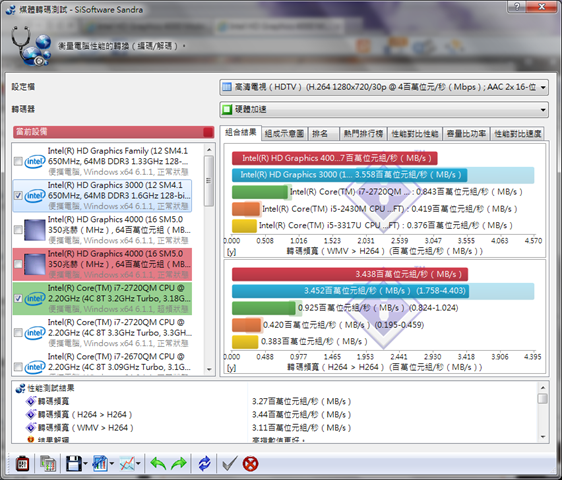The image size is (562, 480).
Task: Switch to the 排名 ranking tab
Action: [320, 134]
